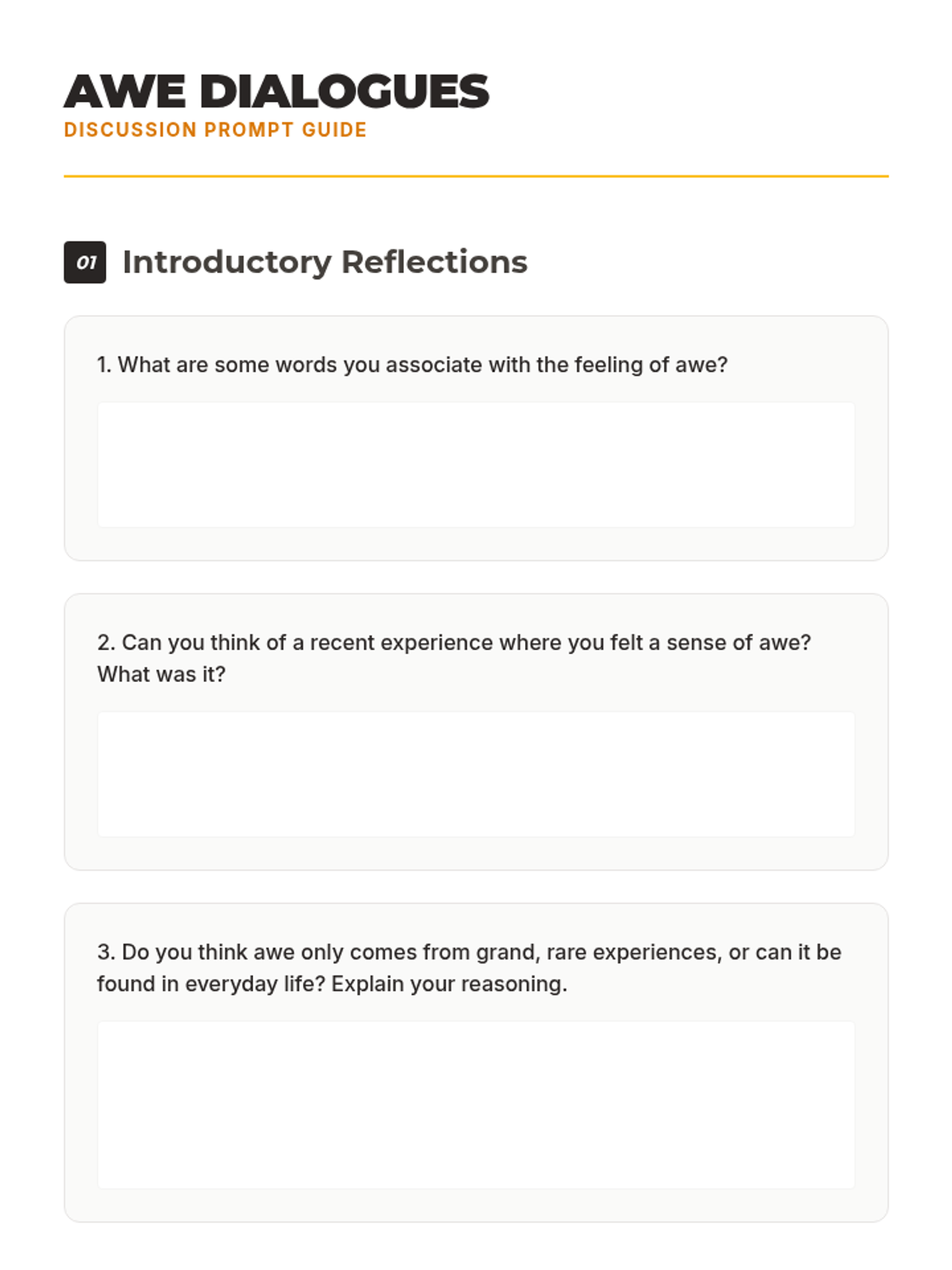
Task: Click the number '2.' beginning the second question
Action: click(x=106, y=643)
